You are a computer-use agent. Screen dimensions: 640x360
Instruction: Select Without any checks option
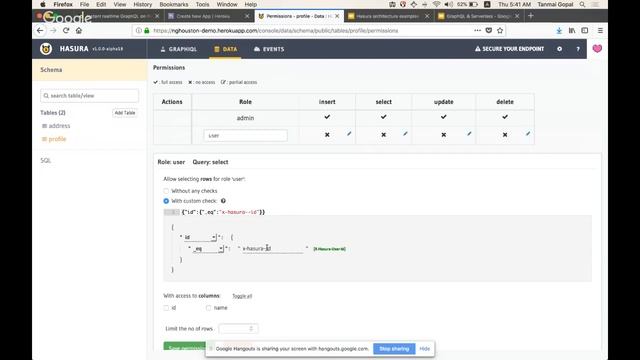[166, 191]
